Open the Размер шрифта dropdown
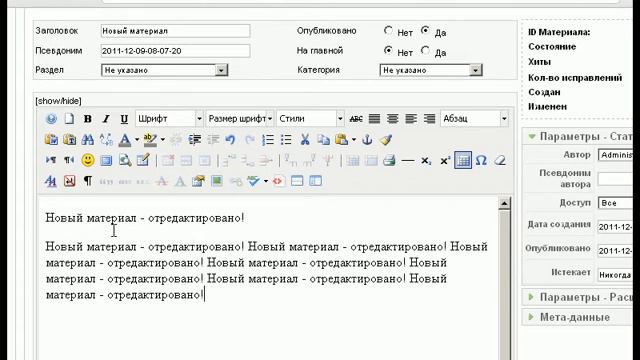 240,119
